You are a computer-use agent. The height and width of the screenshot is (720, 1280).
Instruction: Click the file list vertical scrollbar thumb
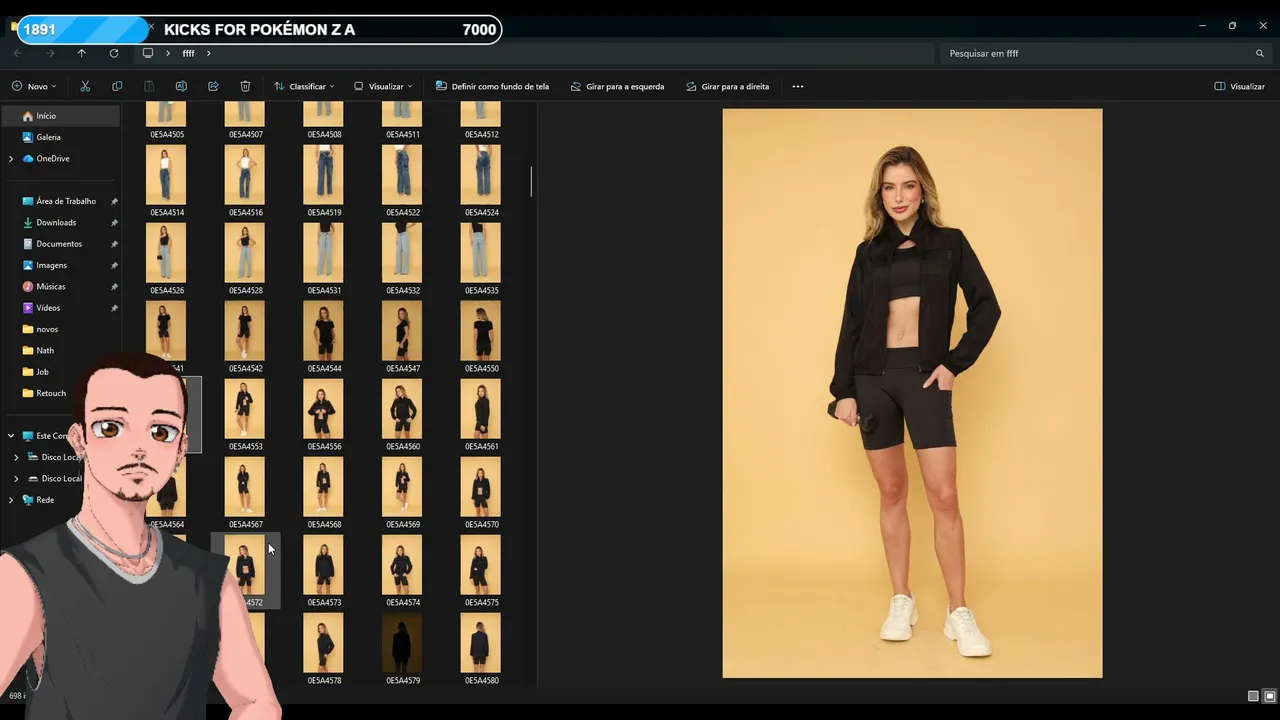[x=531, y=181]
